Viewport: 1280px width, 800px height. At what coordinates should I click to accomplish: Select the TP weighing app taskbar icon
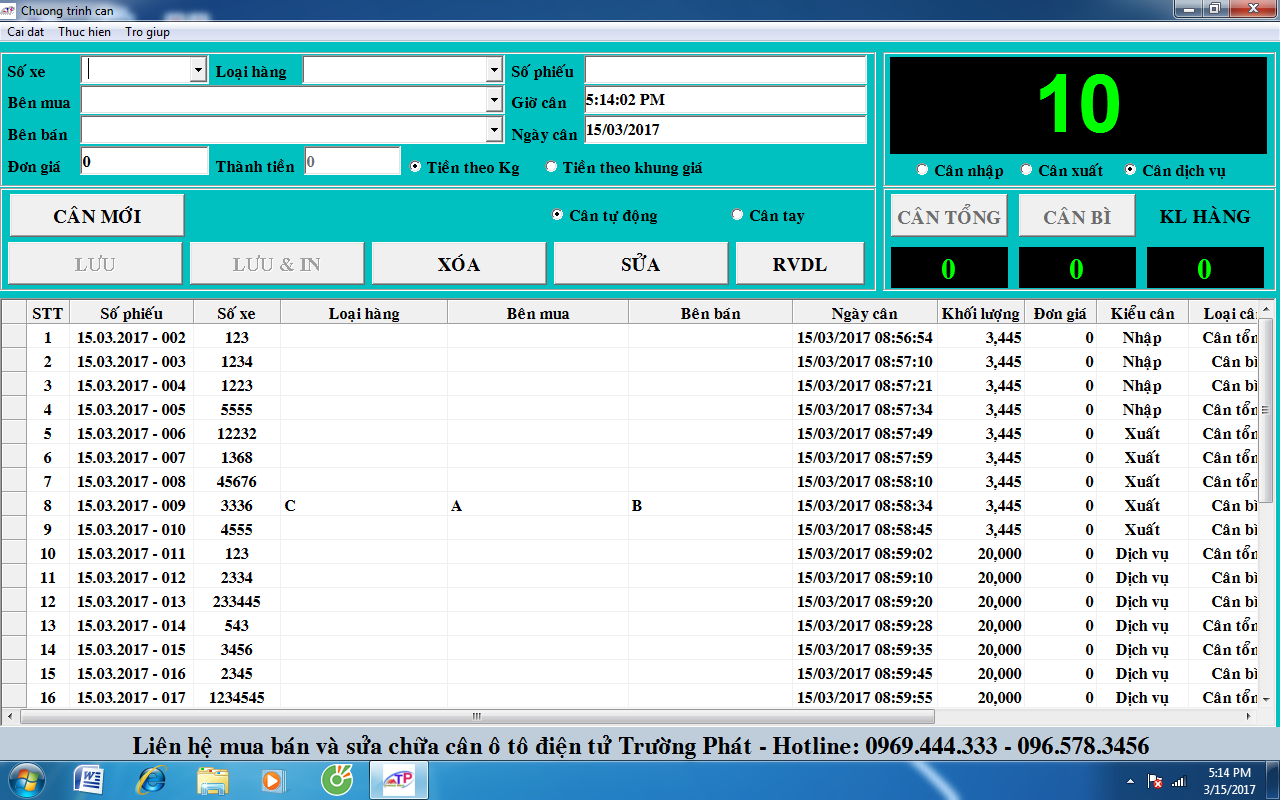point(399,779)
